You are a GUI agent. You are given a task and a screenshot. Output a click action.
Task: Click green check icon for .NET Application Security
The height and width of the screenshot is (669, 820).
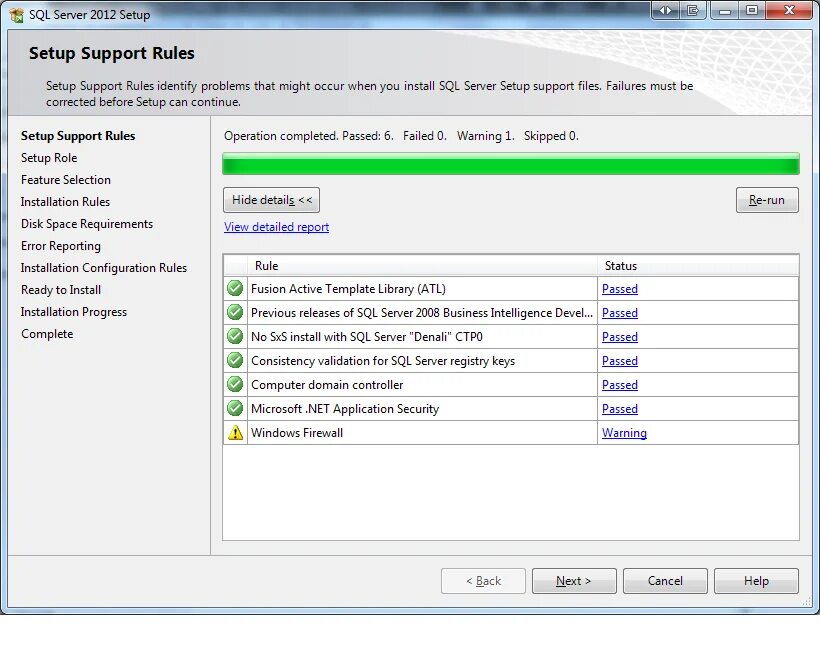point(235,409)
